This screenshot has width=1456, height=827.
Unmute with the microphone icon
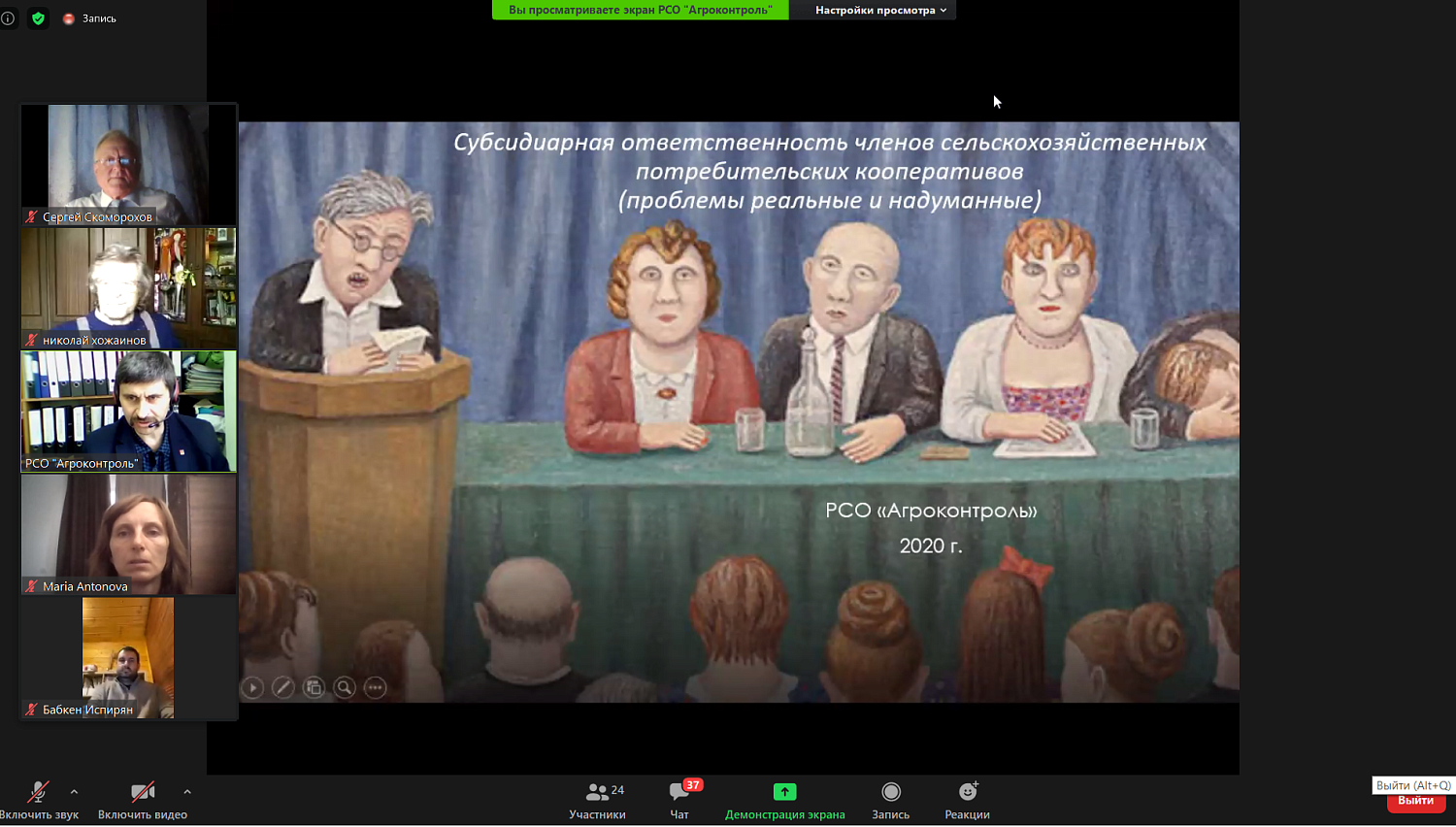tap(38, 792)
